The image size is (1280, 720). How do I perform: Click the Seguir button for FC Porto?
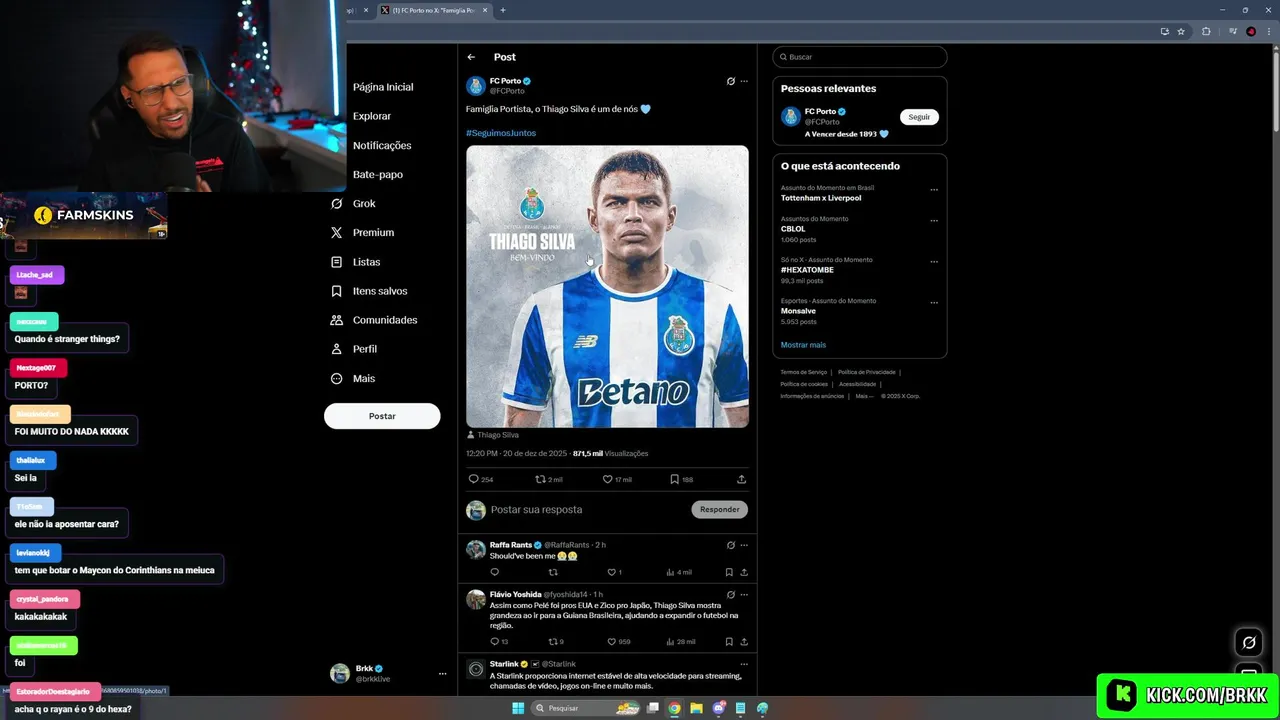[919, 117]
